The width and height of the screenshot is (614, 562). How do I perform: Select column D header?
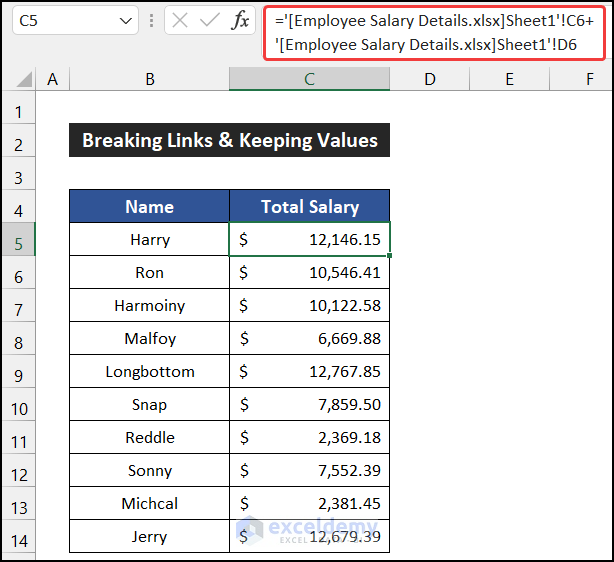pyautogui.click(x=429, y=79)
